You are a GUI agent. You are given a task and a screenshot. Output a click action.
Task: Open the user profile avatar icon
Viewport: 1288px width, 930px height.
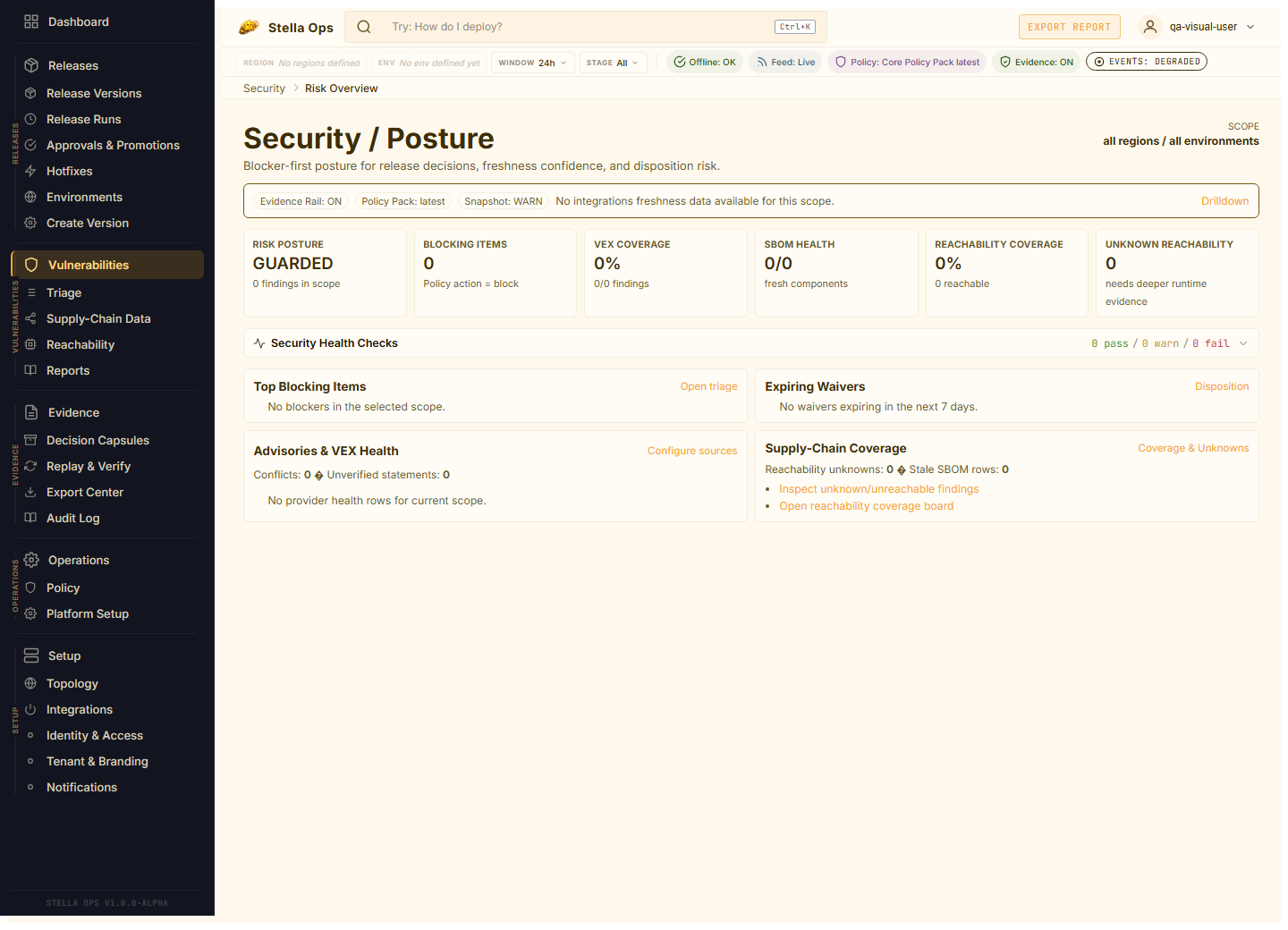click(x=1150, y=27)
